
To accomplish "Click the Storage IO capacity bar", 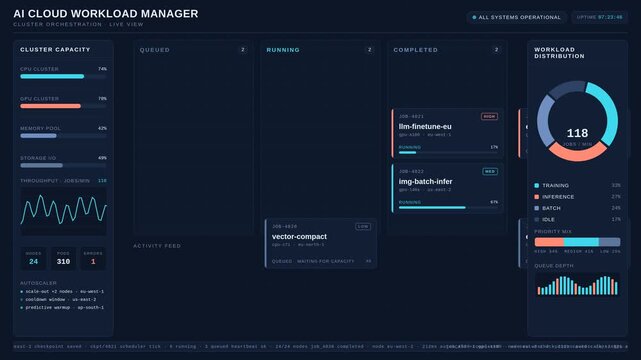I will [x=63, y=165].
